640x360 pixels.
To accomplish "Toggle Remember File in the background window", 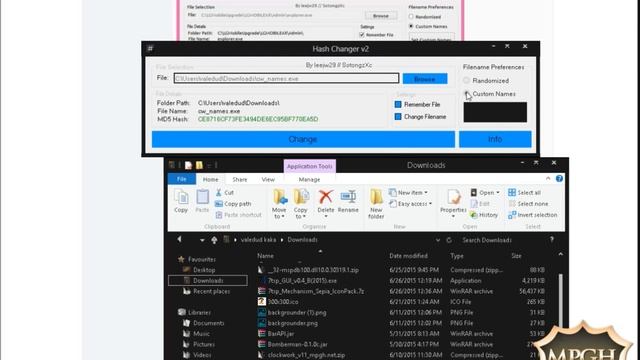I will pos(362,35).
